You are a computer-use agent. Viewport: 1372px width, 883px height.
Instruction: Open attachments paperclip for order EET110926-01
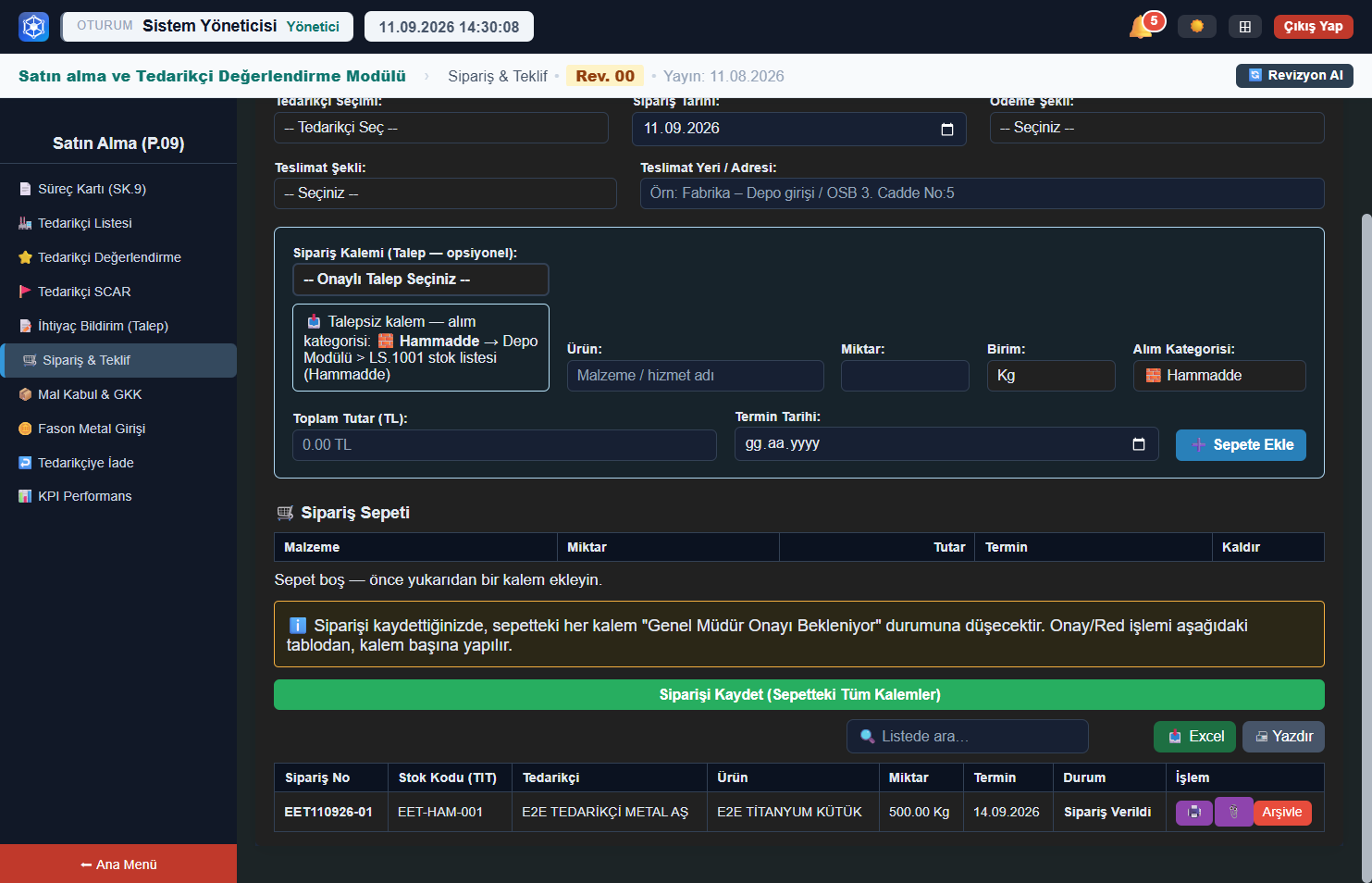click(1233, 812)
